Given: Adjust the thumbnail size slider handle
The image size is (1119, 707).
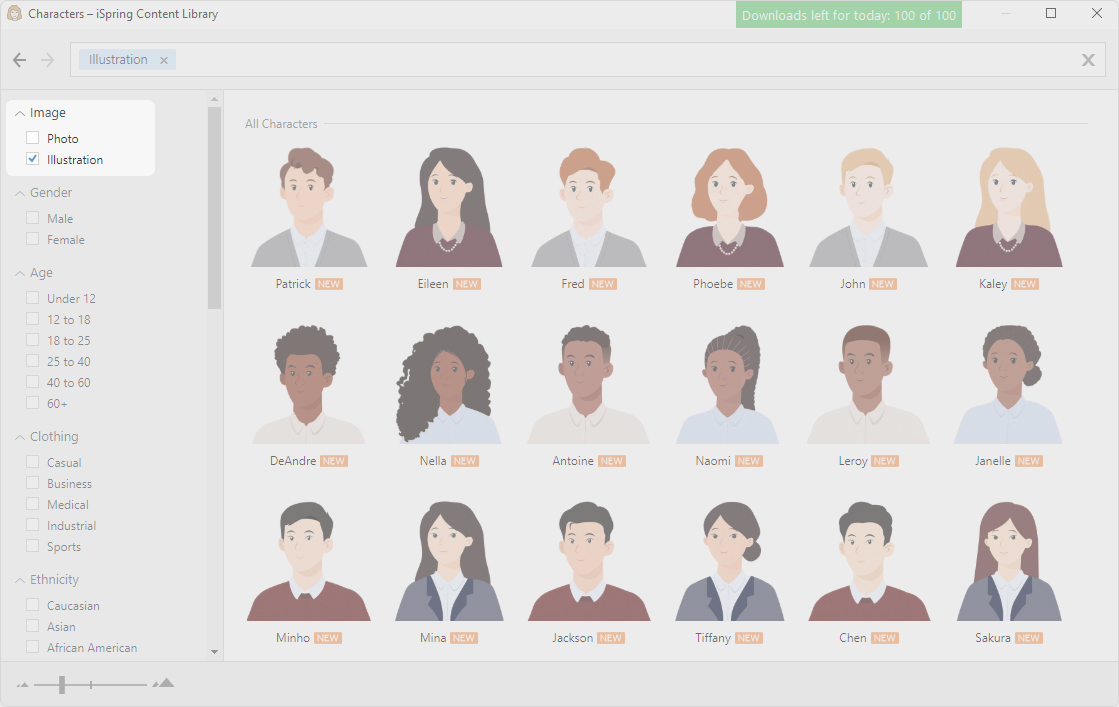Looking at the screenshot, I should pyautogui.click(x=62, y=685).
